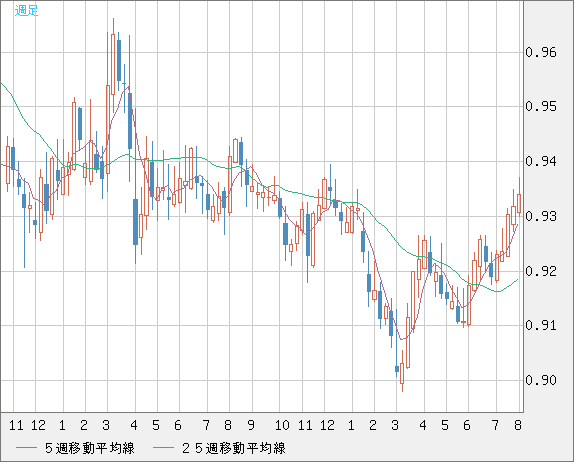Click the 0.91 price axis label
The width and height of the screenshot is (574, 462).
pyautogui.click(x=541, y=325)
